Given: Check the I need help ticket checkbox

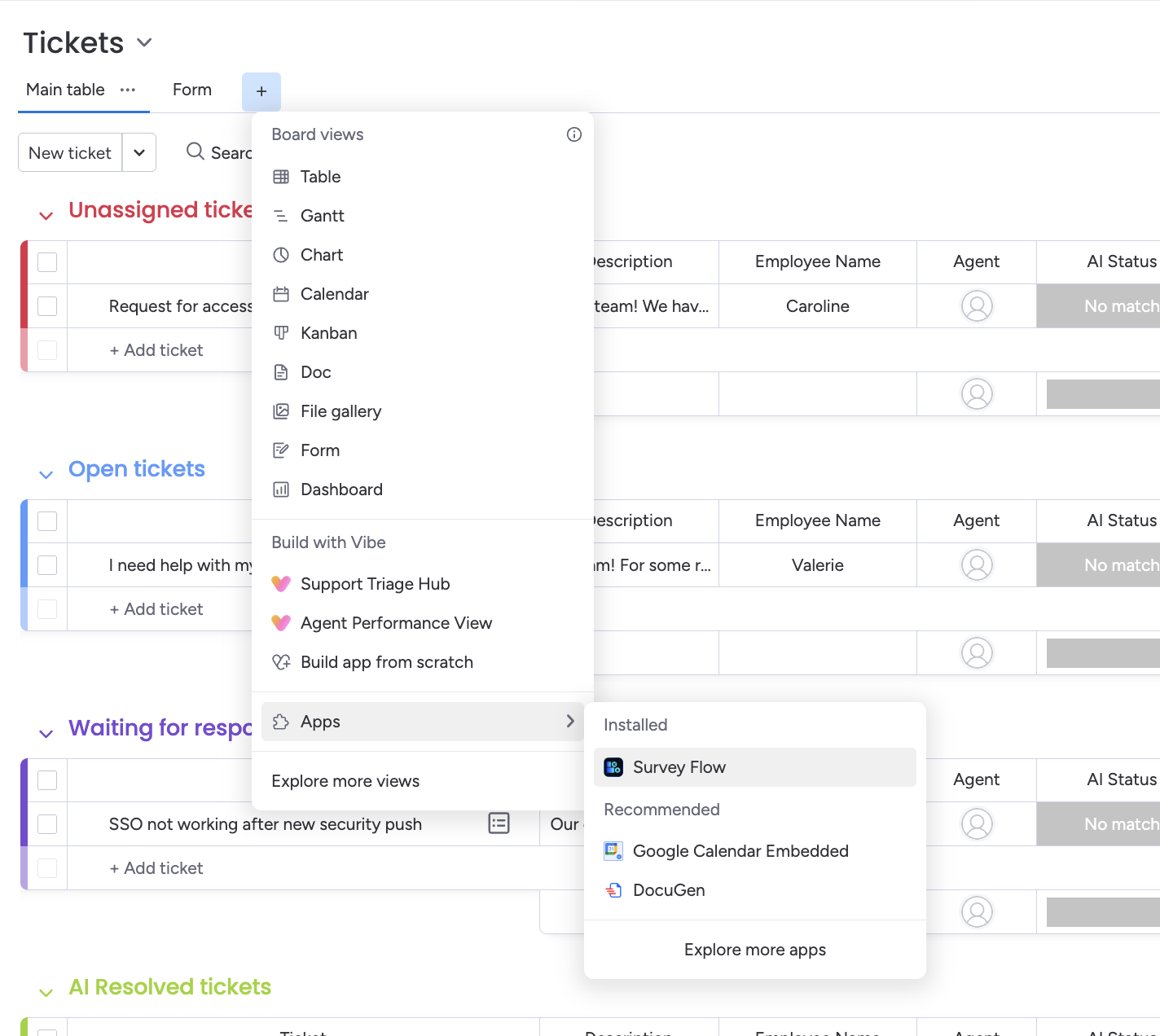Looking at the screenshot, I should pyautogui.click(x=47, y=565).
